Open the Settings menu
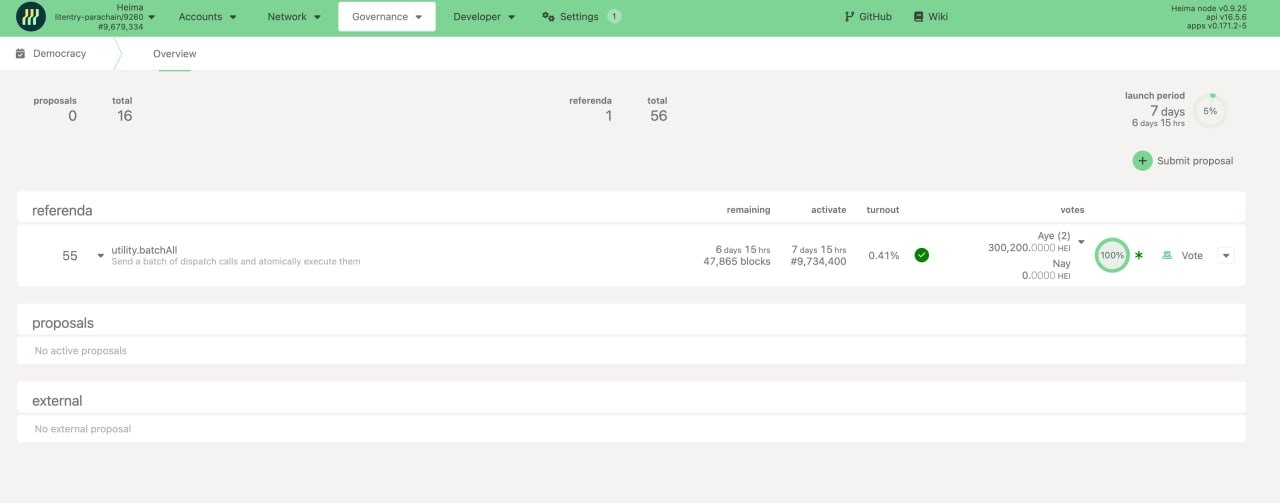The image size is (1280, 503). (x=581, y=17)
